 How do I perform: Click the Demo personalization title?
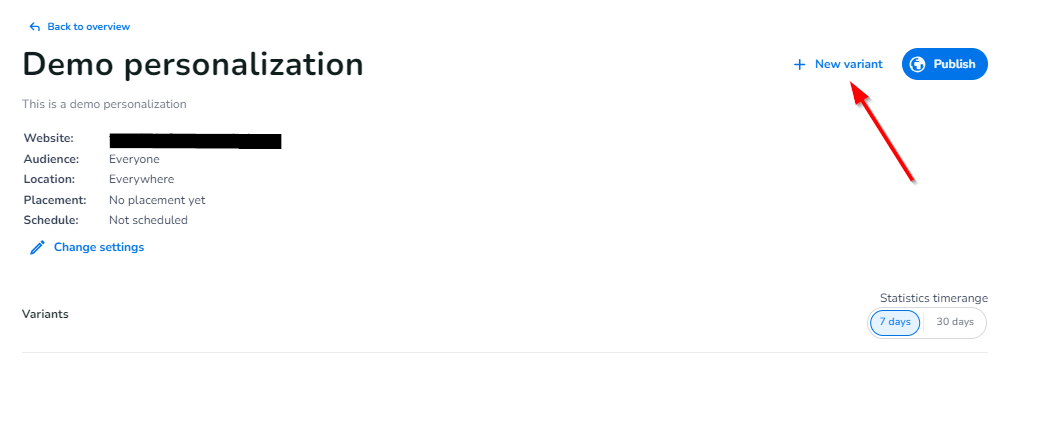tap(193, 64)
